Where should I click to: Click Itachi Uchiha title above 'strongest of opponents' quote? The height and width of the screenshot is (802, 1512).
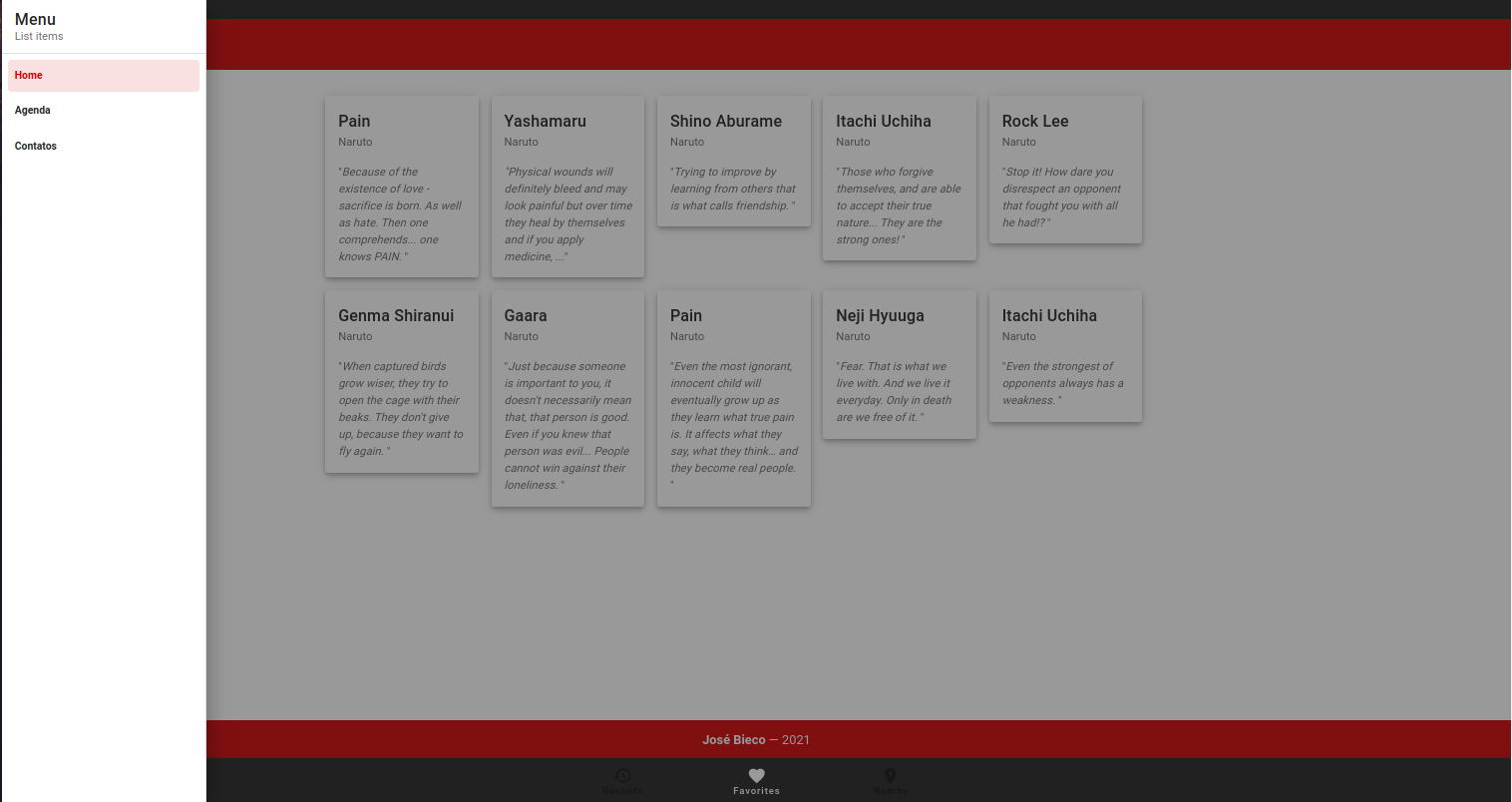pyautogui.click(x=1049, y=315)
